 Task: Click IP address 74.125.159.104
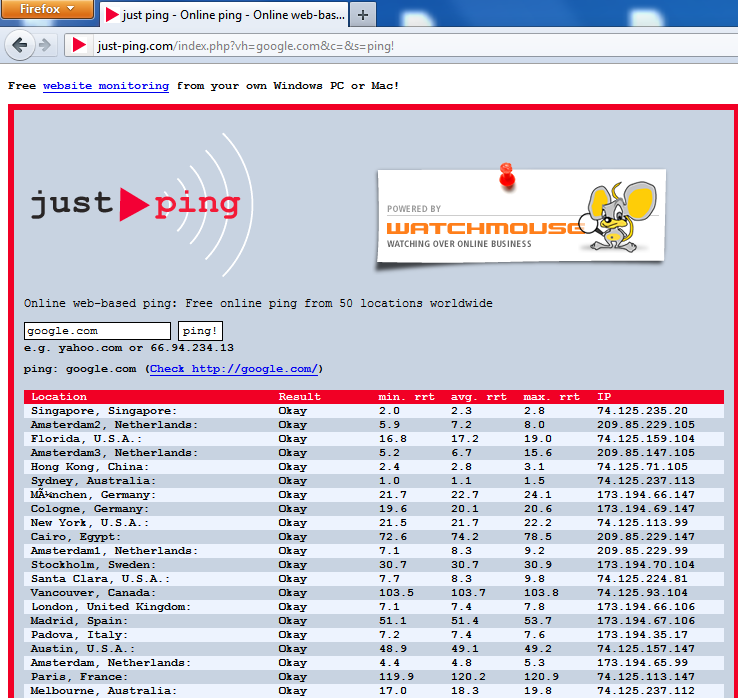(646, 439)
